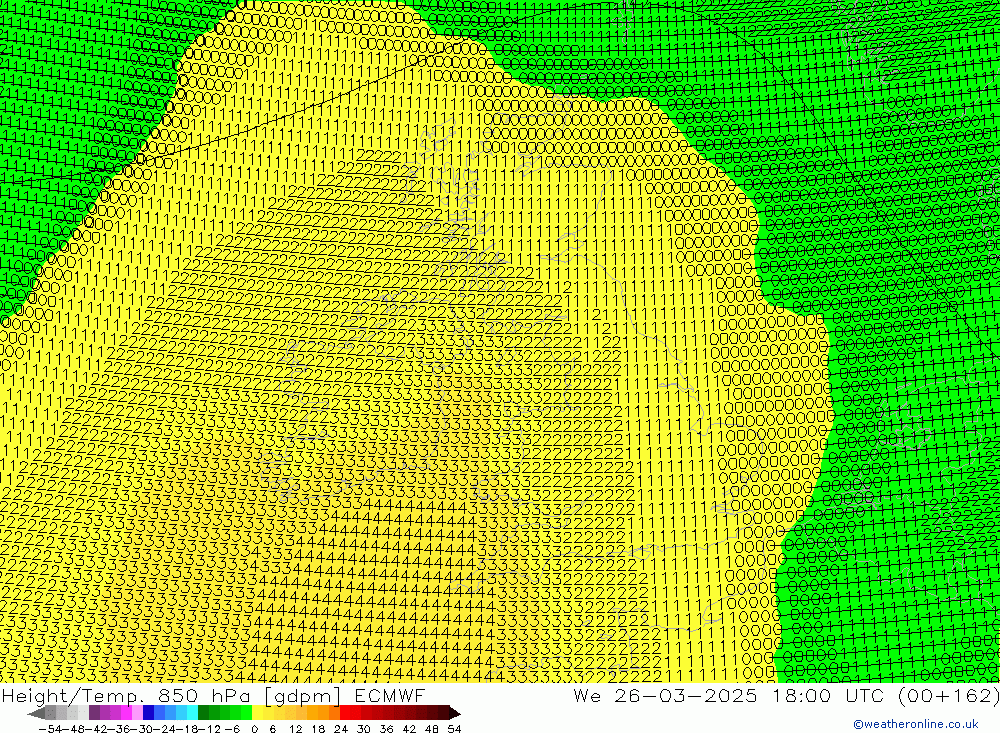1000x733 pixels.
Task: Click the '12' legend scale label
Action: (x=296, y=729)
